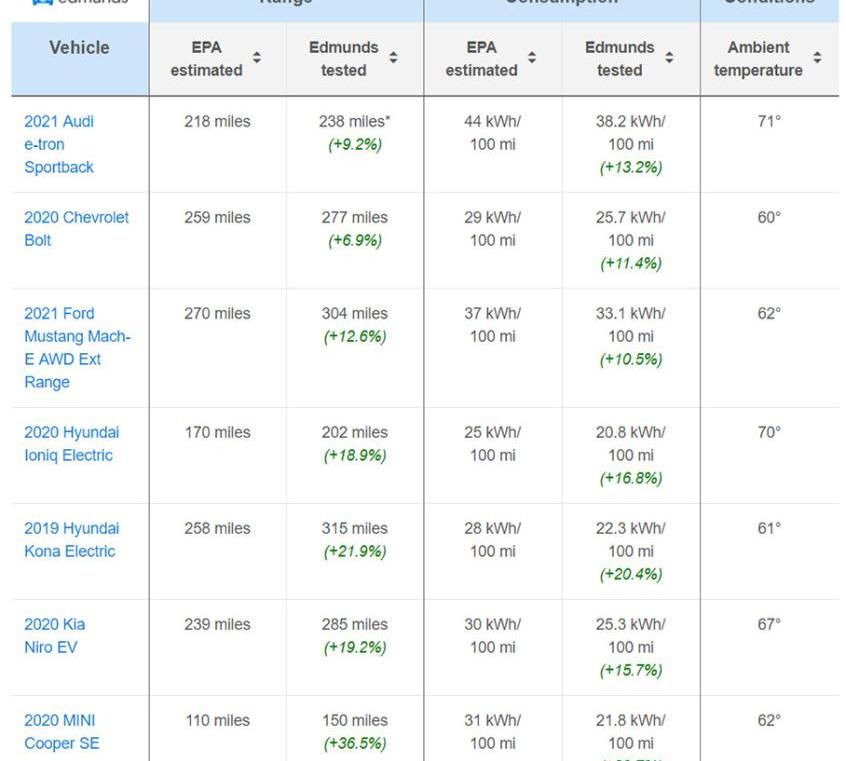Select the '285 miles' cell
This screenshot has height=761, width=846.
354,624
